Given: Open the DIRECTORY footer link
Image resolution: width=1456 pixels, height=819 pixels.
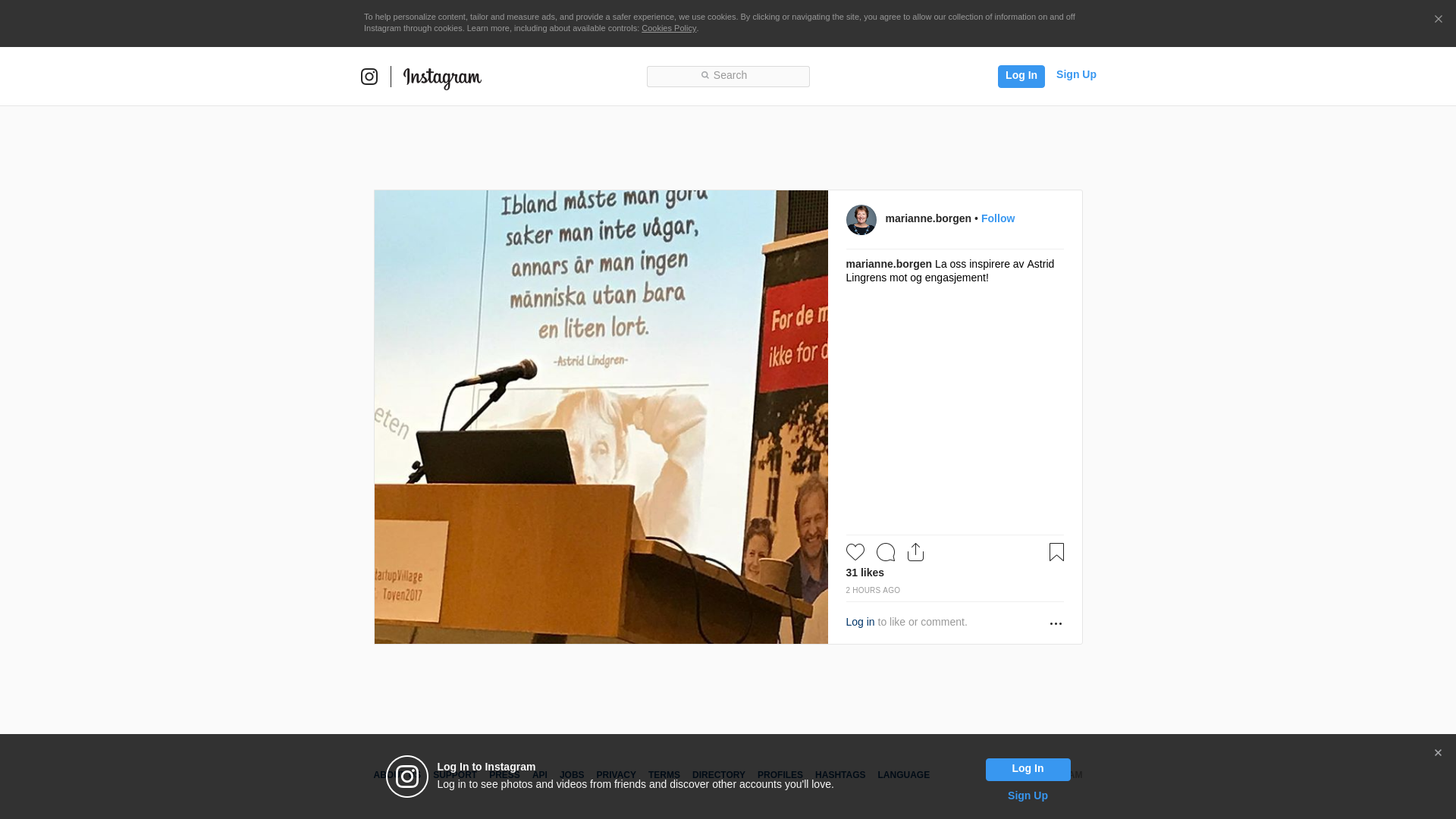Looking at the screenshot, I should click(x=719, y=775).
